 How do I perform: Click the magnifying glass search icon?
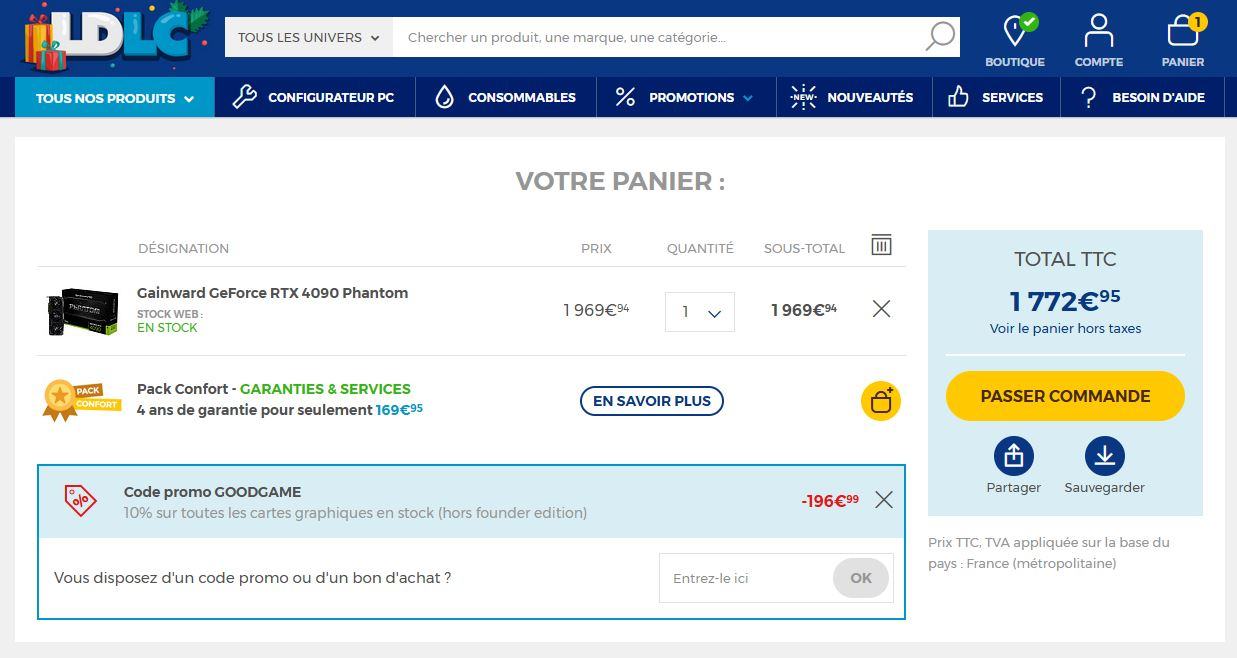pos(940,37)
